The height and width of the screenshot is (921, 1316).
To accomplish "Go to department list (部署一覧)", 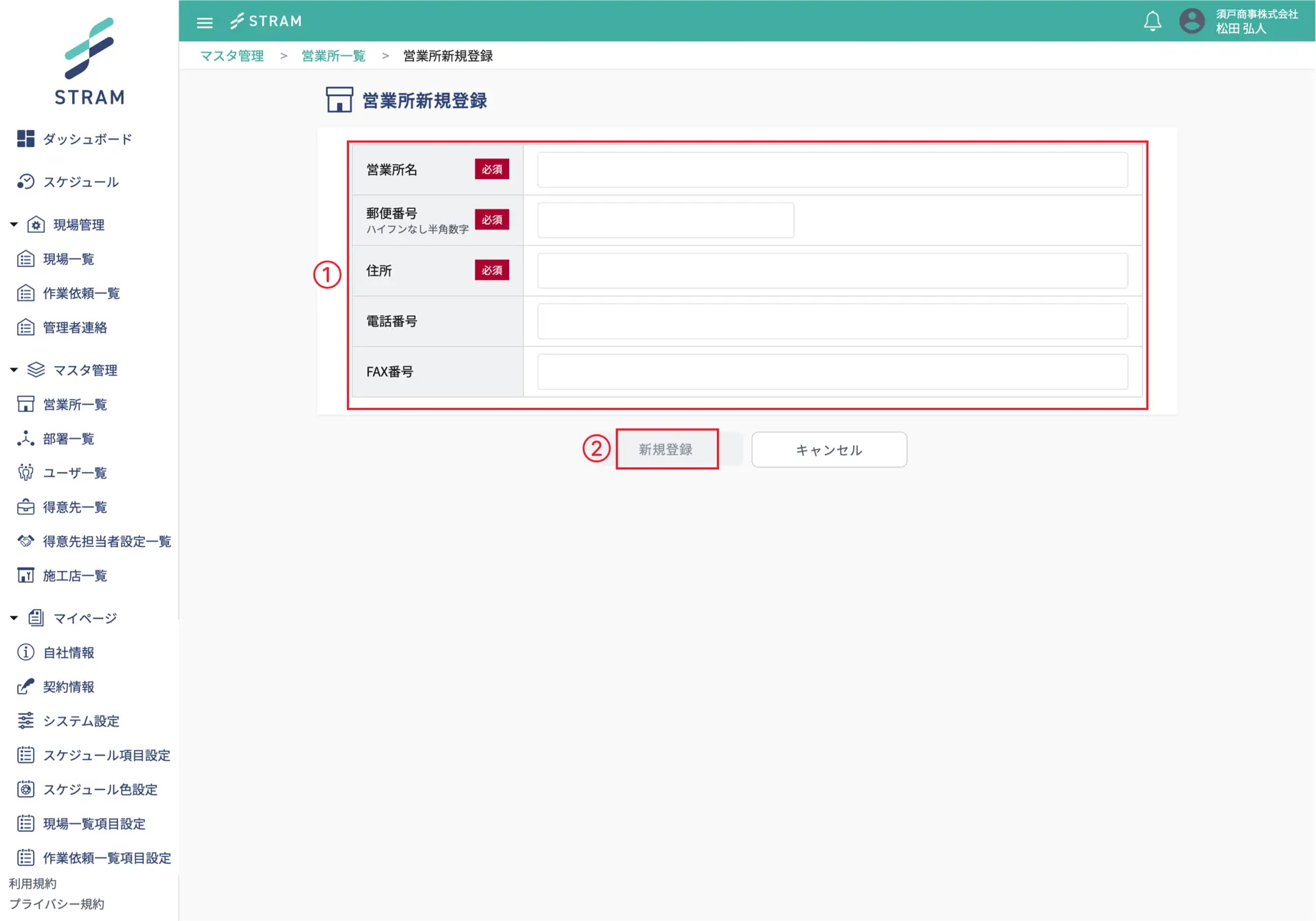I will click(x=68, y=439).
